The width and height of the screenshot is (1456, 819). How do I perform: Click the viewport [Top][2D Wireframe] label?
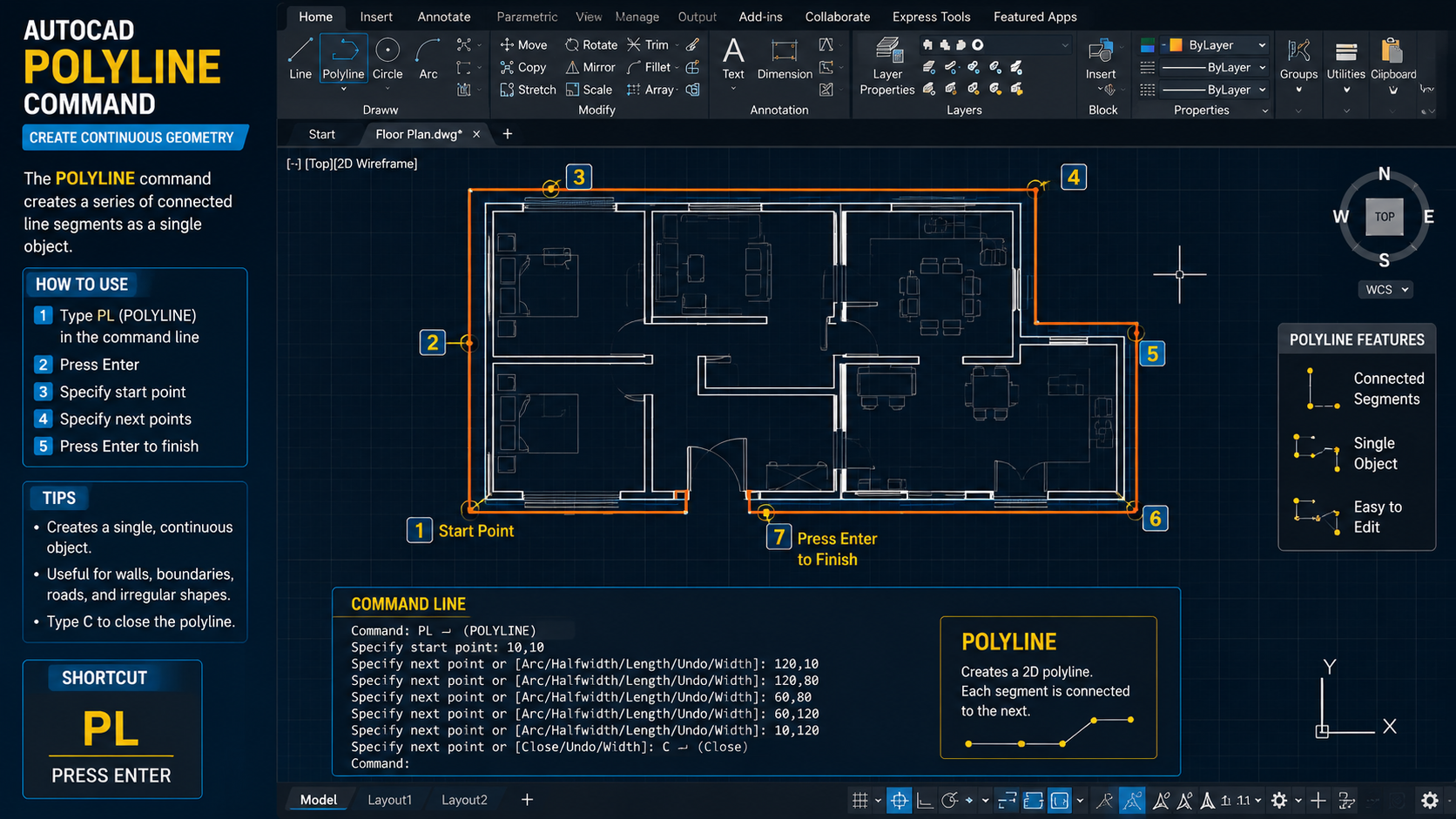[x=352, y=164]
